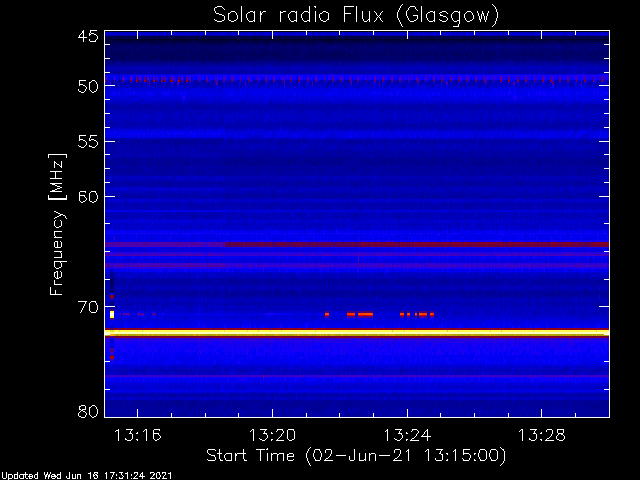
Task: Click the red burst cluster after 13:24
Action: pyautogui.click(x=417, y=315)
